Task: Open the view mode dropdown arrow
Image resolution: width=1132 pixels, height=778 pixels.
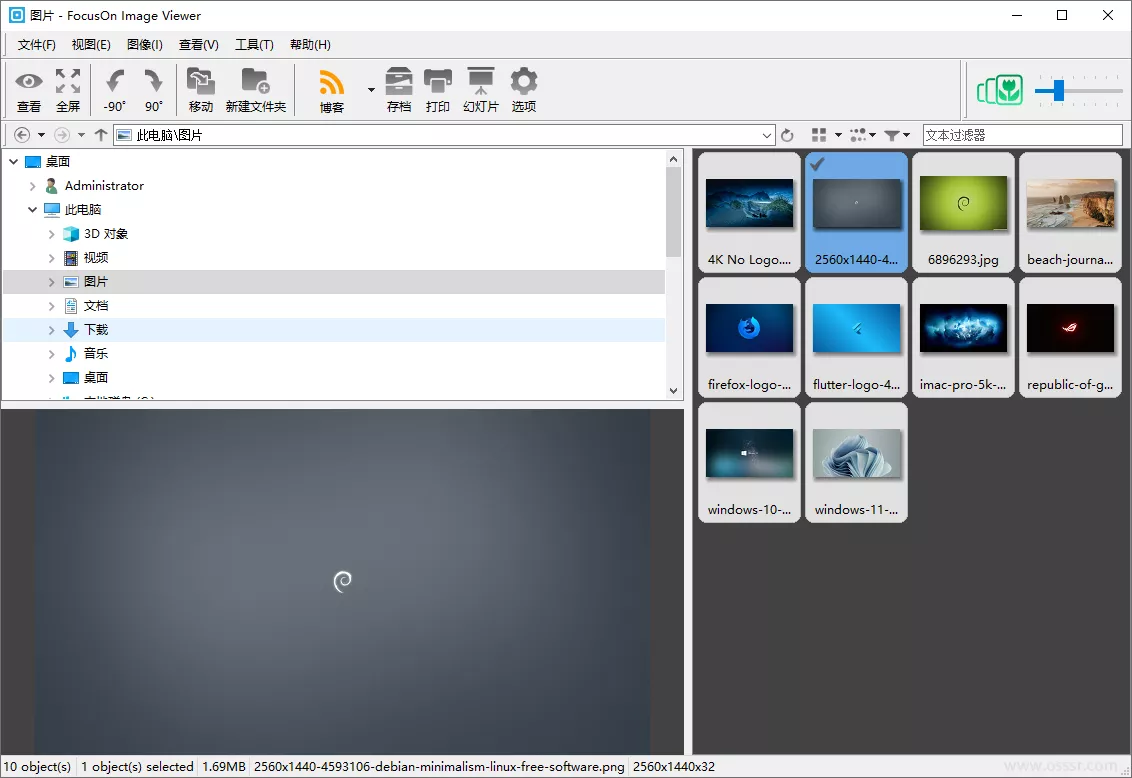Action: click(x=838, y=135)
